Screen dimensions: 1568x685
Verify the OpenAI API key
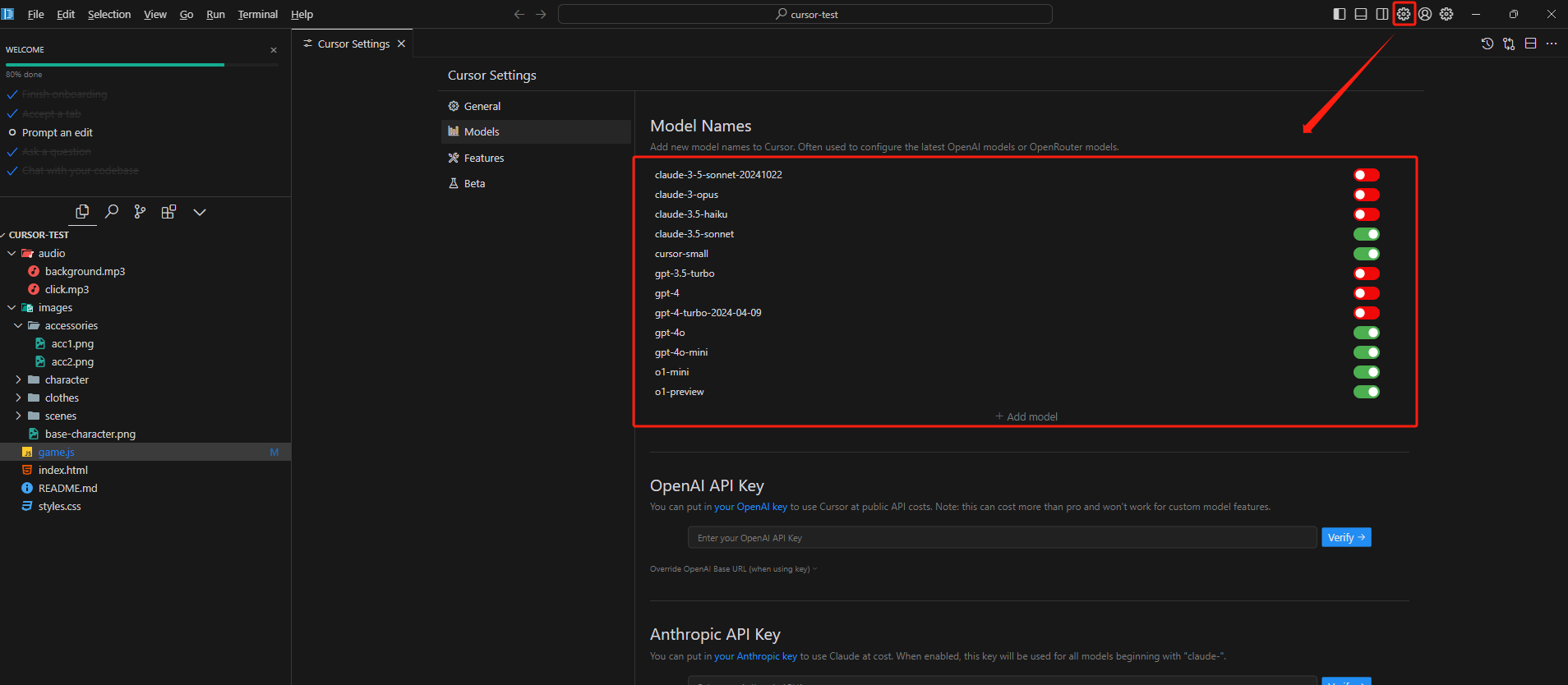point(1346,537)
